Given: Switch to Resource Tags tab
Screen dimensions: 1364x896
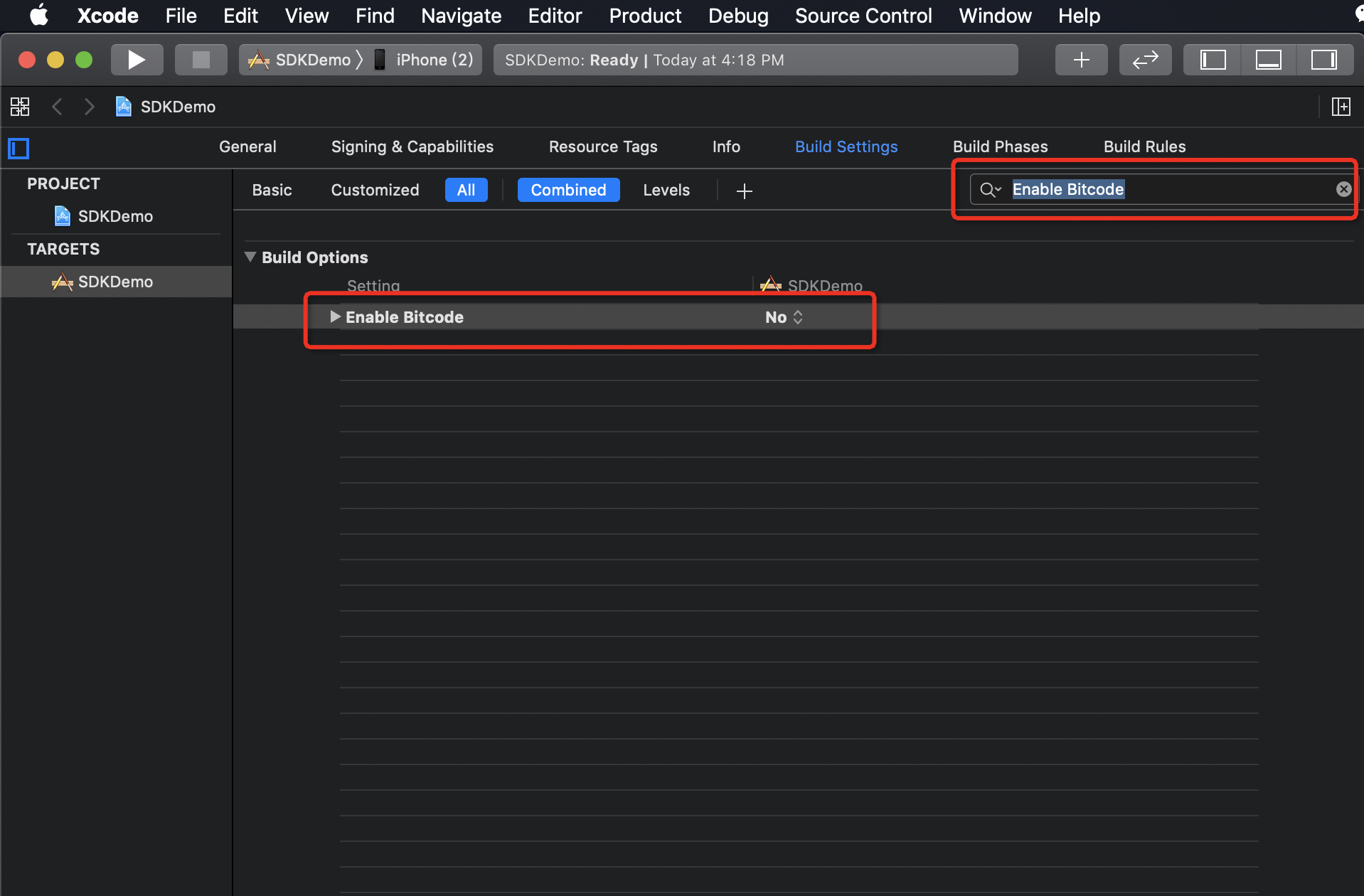Looking at the screenshot, I should tap(603, 146).
